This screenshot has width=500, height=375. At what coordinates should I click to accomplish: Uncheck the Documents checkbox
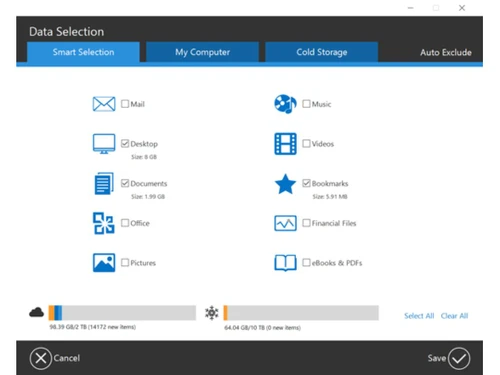(125, 183)
